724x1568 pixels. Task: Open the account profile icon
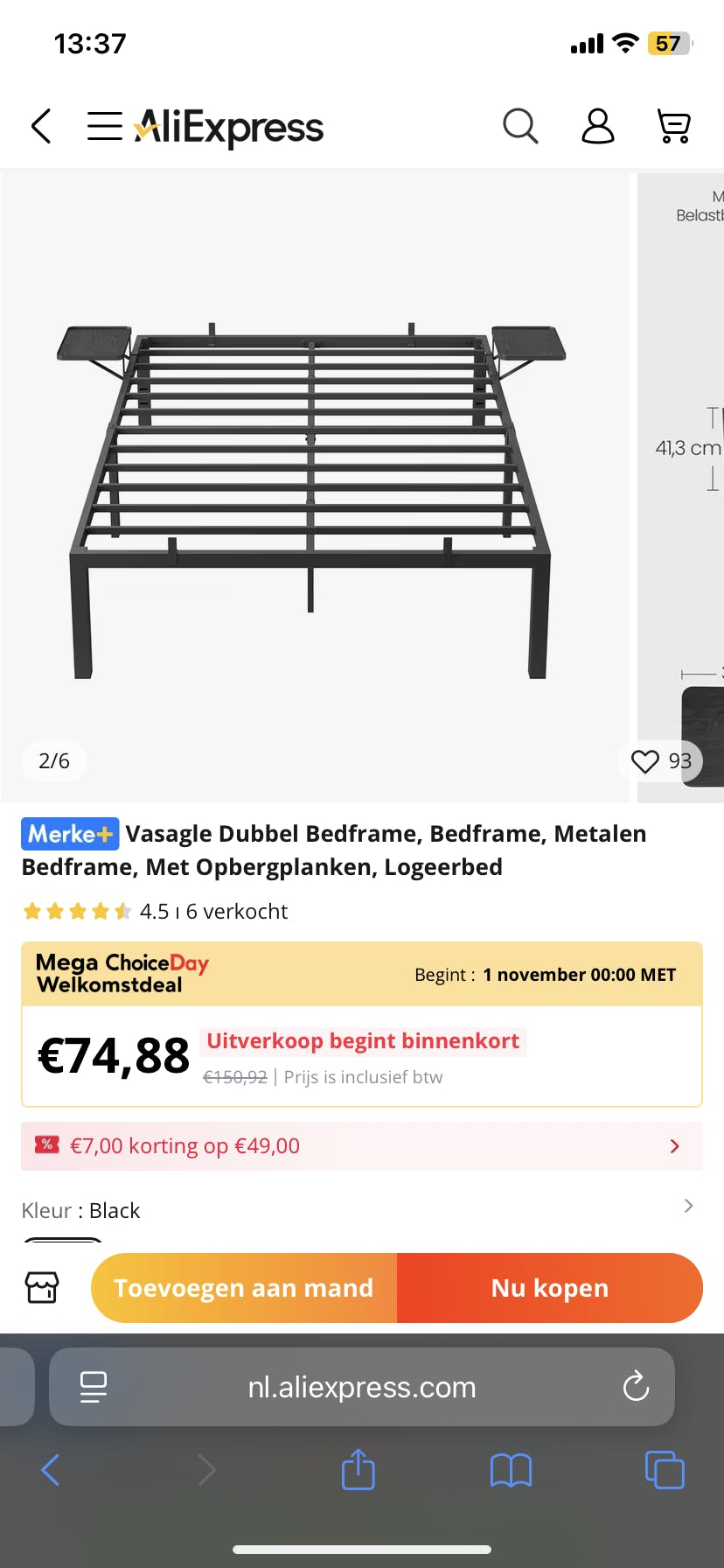(598, 127)
